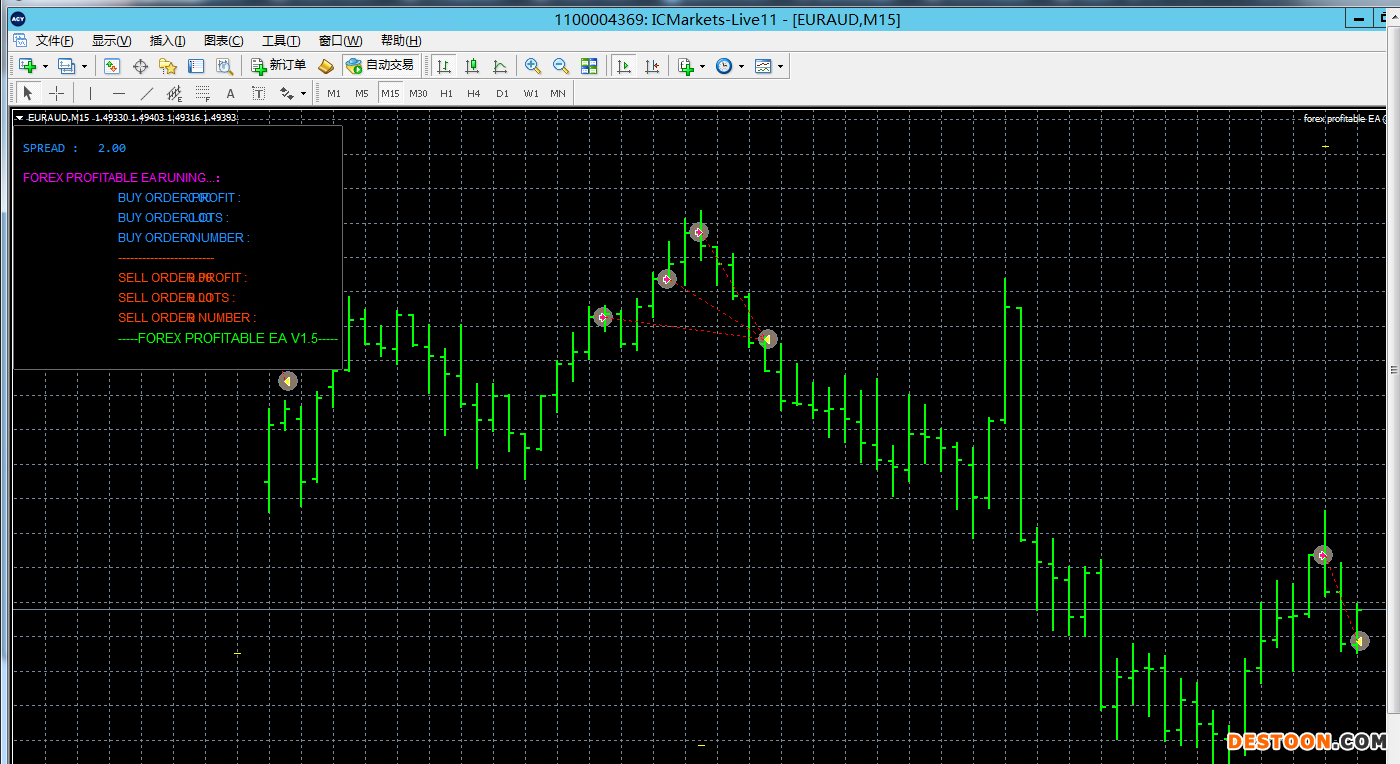Image resolution: width=1400 pixels, height=764 pixels.
Task: Expand the Templates dropdown arrow
Action: coord(780,67)
